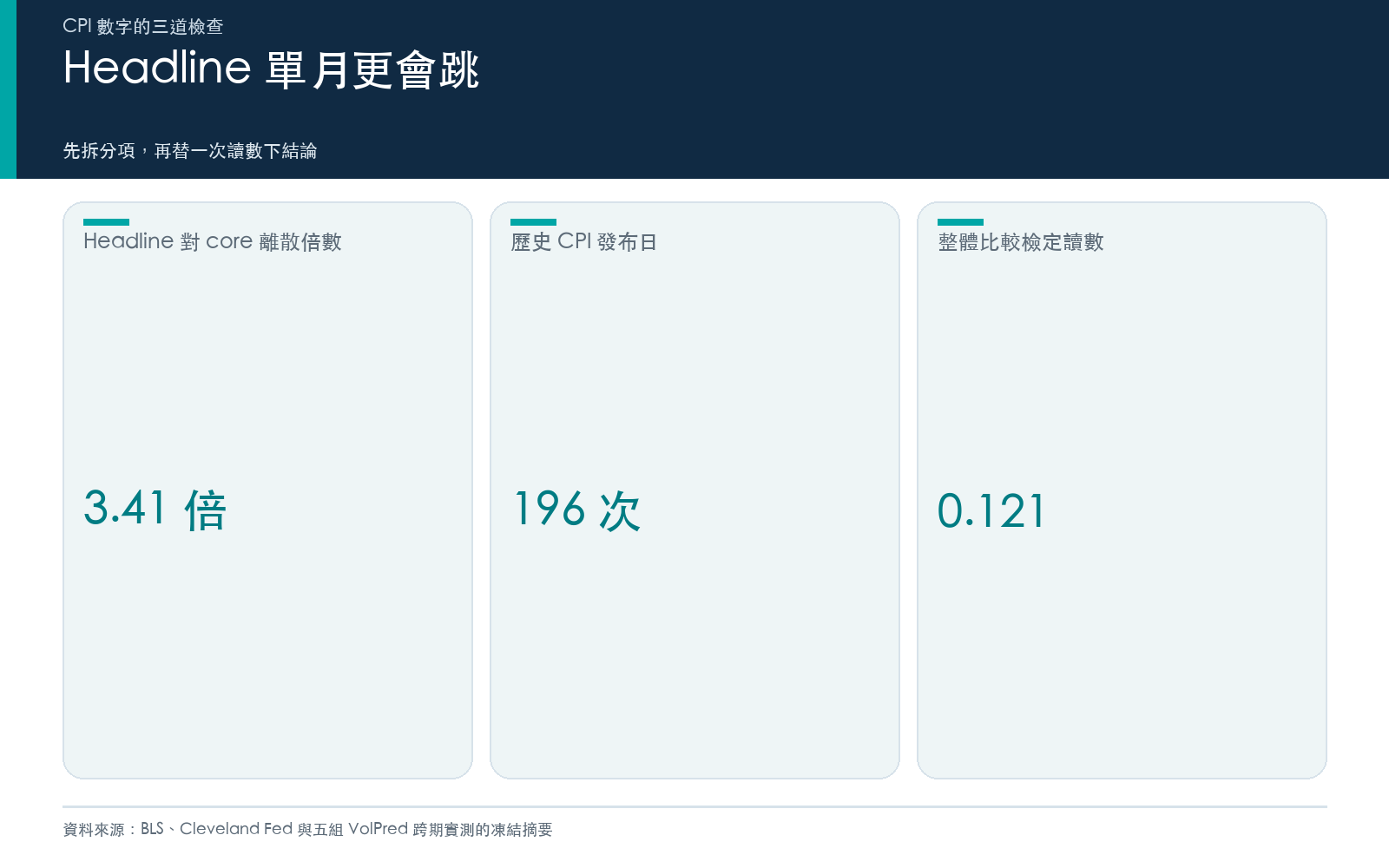Click the value '196 次'
The height and width of the screenshot is (868, 1389).
[577, 510]
